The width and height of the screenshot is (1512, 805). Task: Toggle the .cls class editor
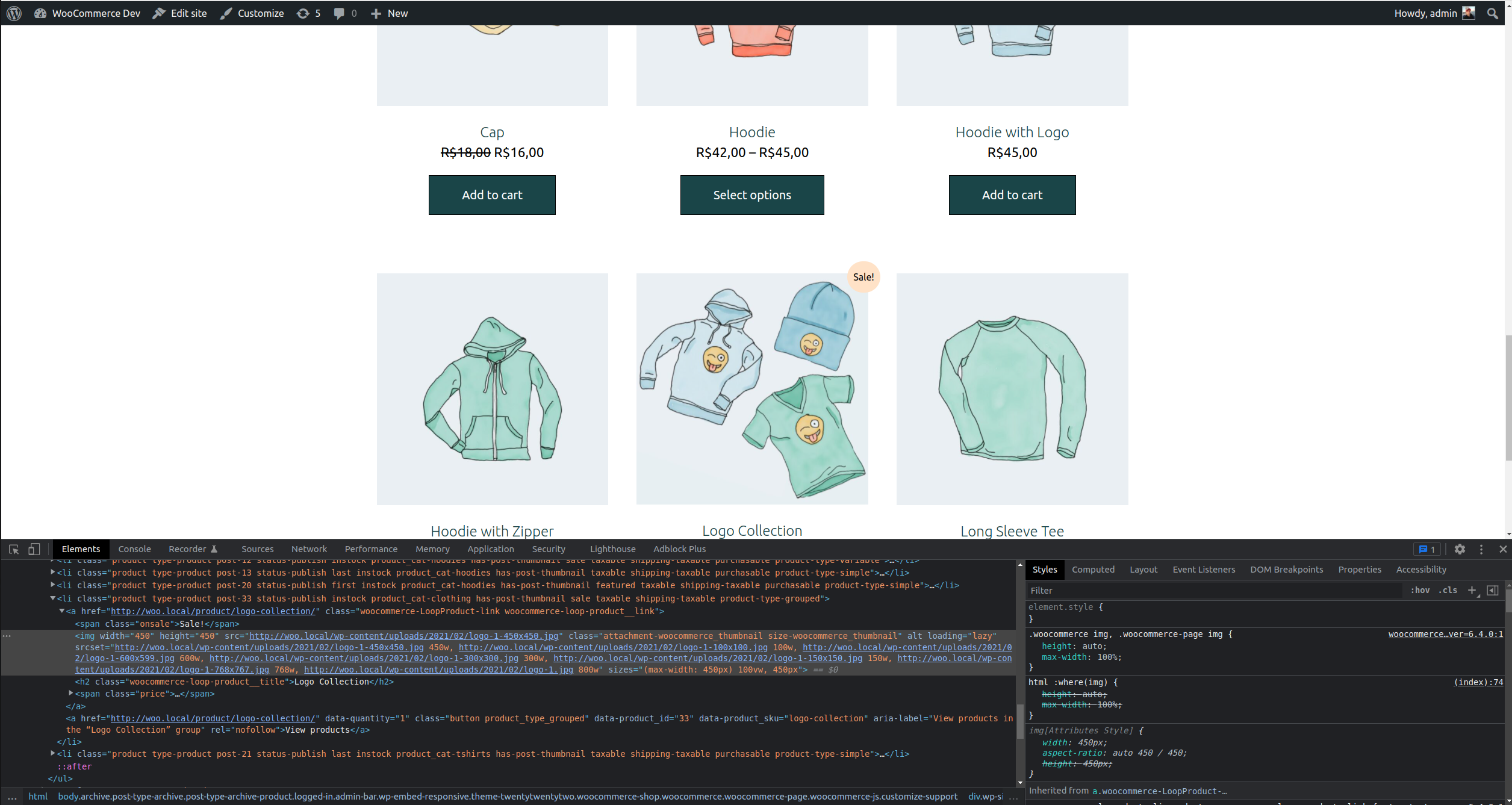(1448, 590)
